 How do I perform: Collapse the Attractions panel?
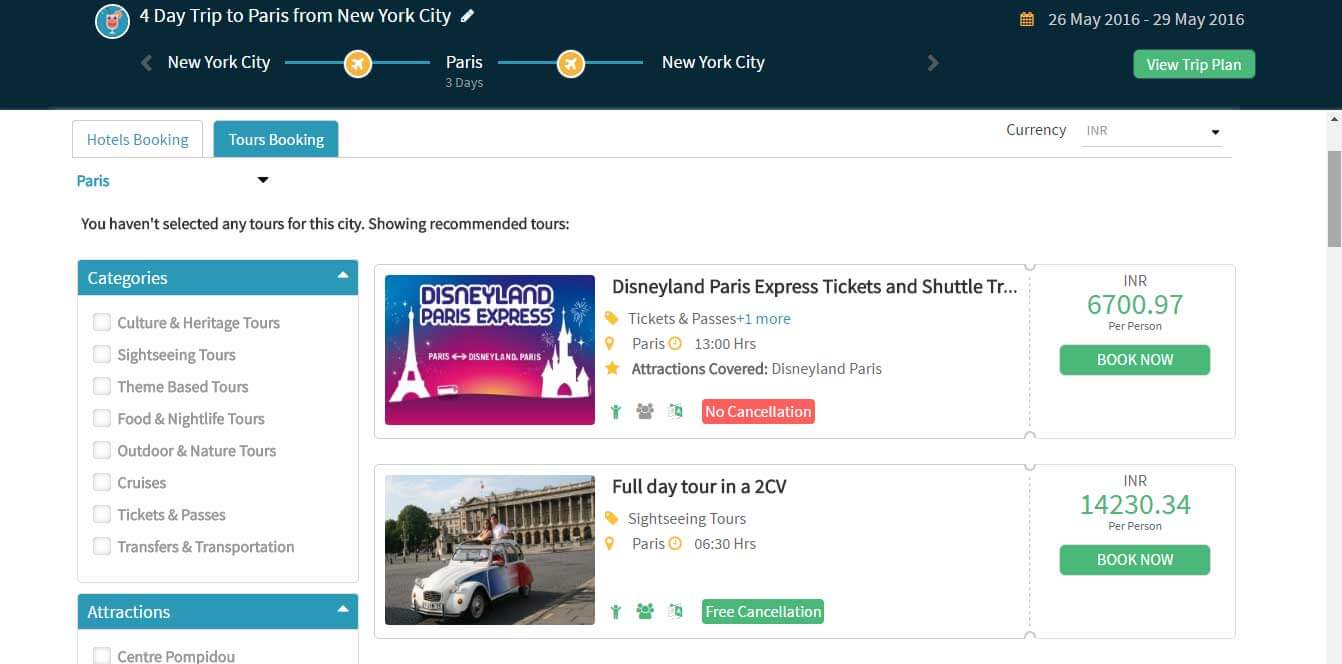(343, 609)
